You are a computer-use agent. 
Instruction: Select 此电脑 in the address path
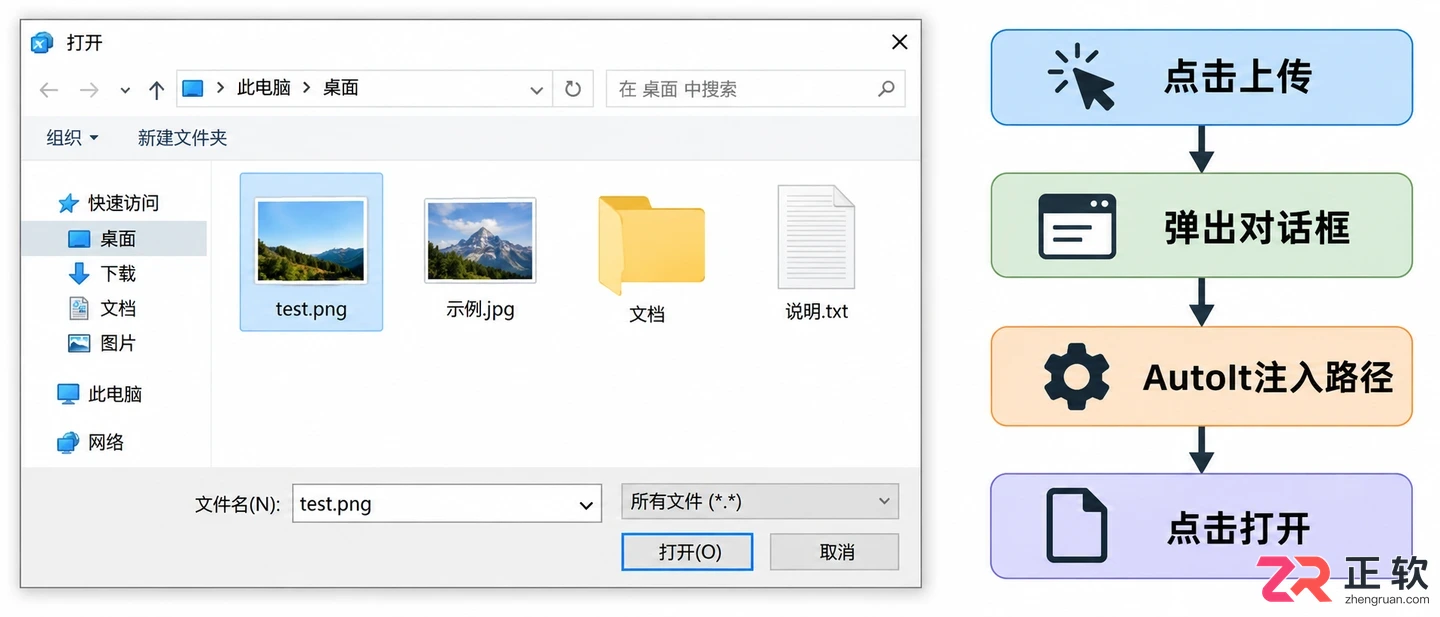264,88
